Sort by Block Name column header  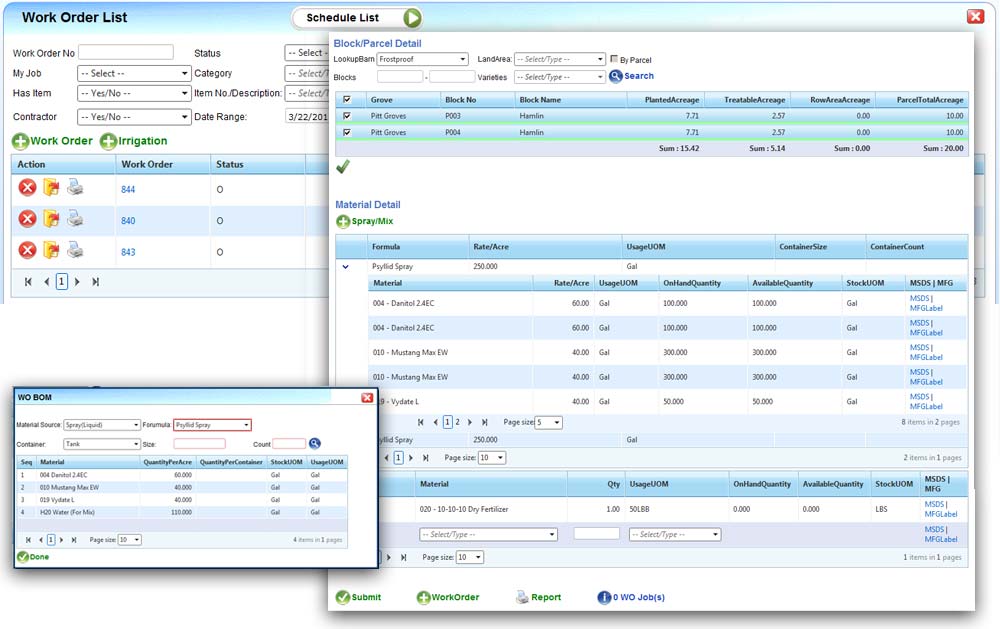click(540, 100)
